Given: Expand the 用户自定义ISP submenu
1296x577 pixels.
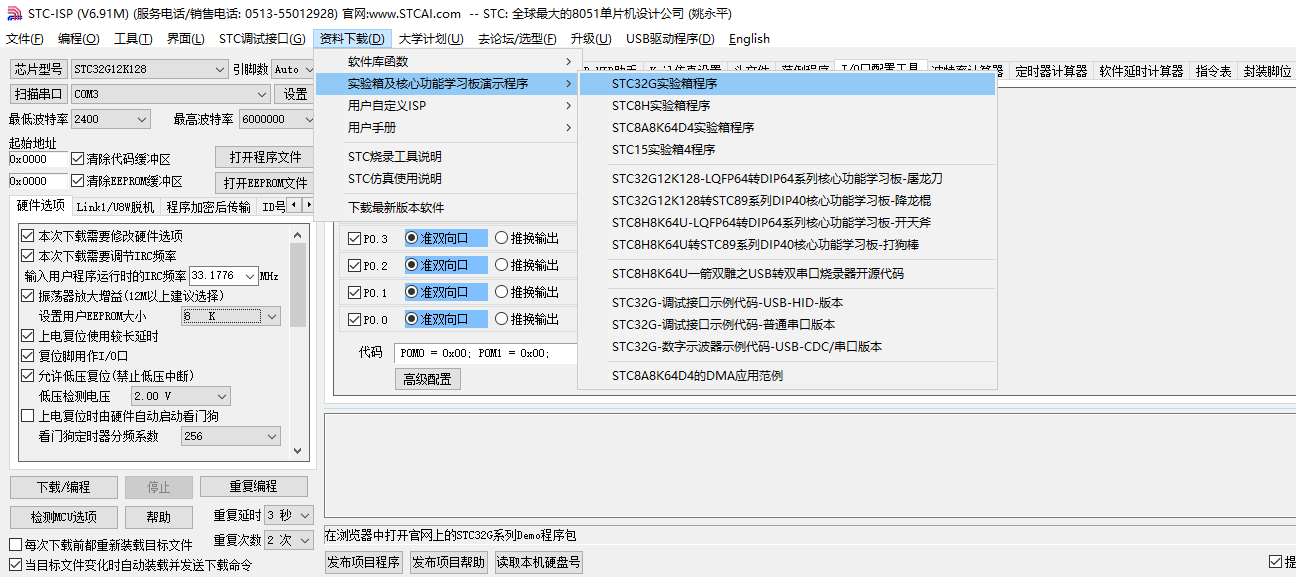Looking at the screenshot, I should (446, 106).
